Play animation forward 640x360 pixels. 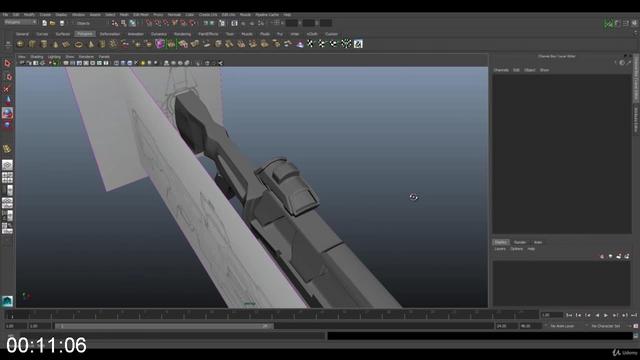(606, 315)
